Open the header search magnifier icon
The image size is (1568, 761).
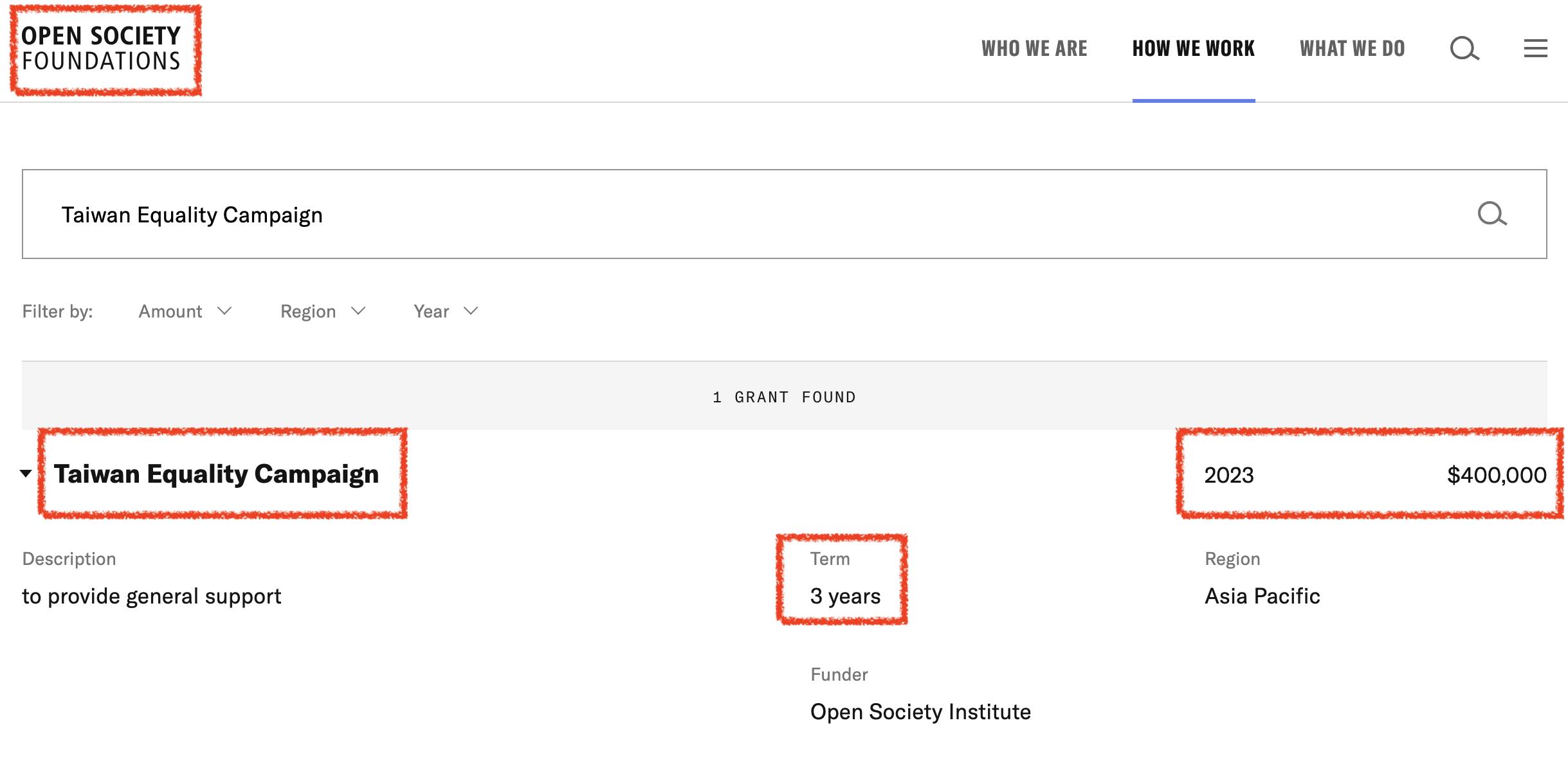(1464, 48)
